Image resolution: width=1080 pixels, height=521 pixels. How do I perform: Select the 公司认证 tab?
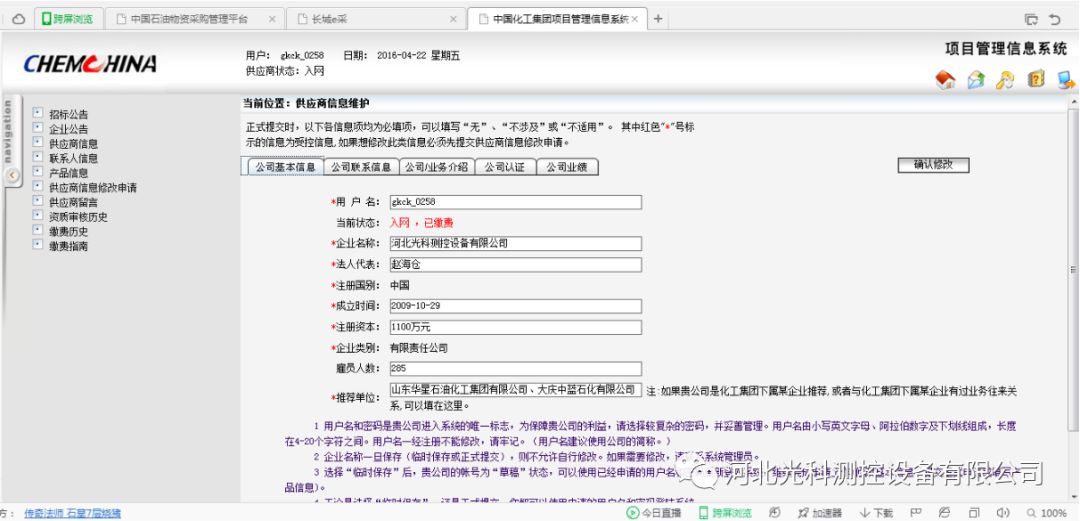505,167
